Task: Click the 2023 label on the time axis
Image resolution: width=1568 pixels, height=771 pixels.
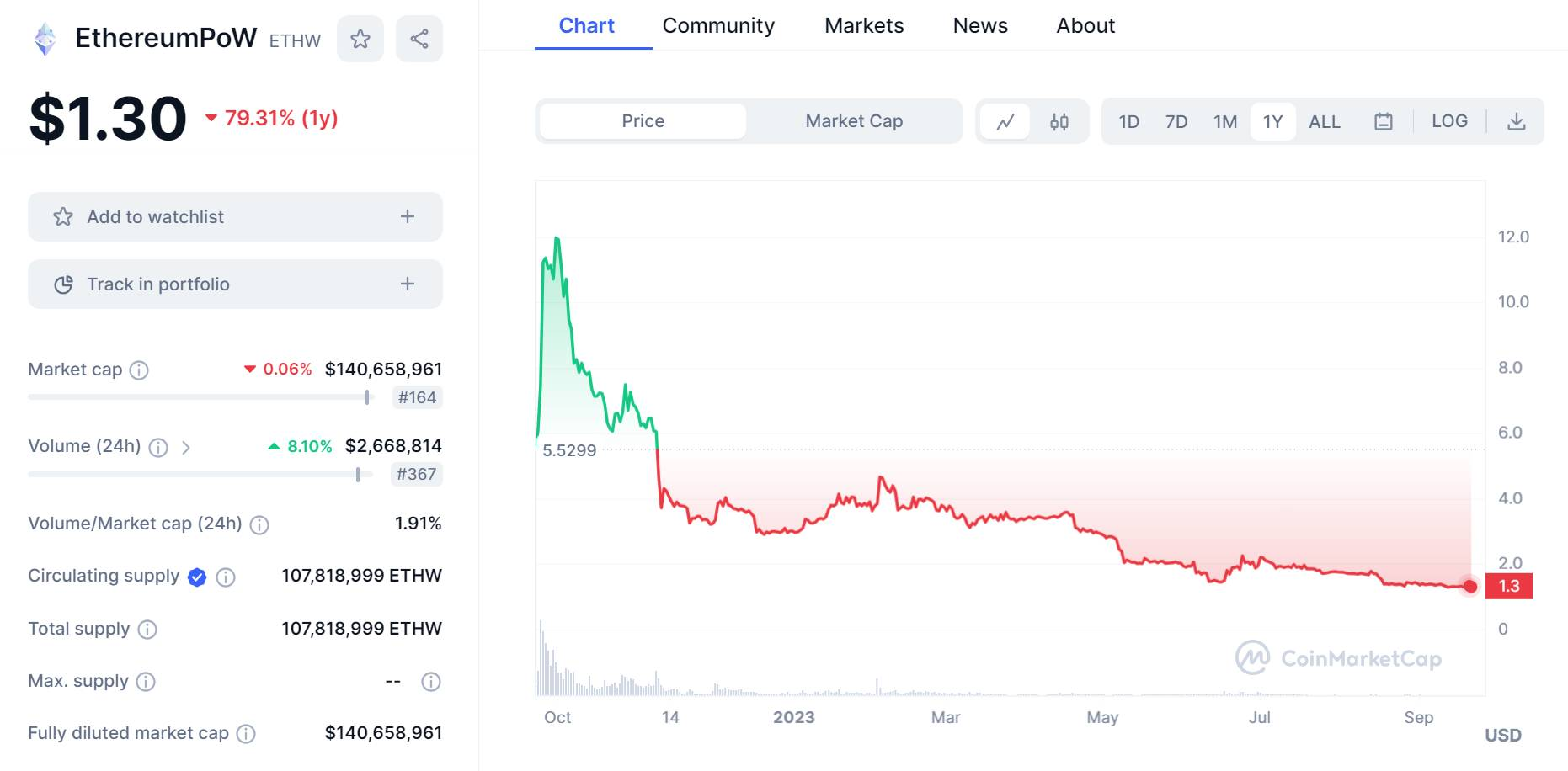Action: coord(794,718)
